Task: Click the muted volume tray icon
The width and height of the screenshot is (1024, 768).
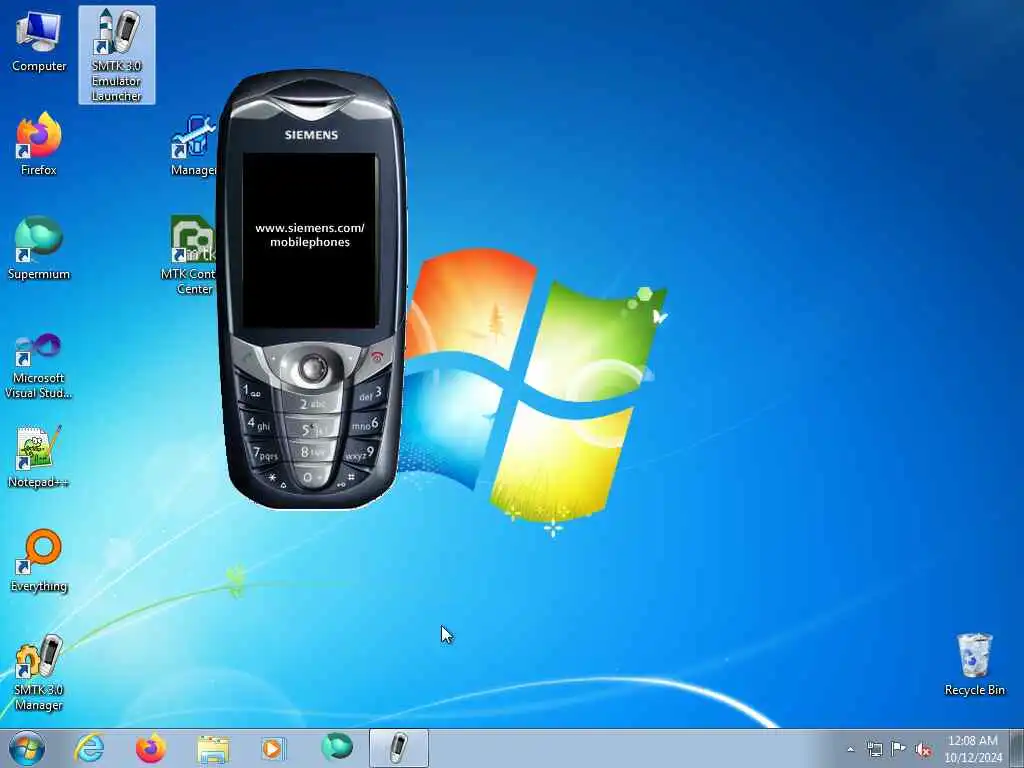Action: point(923,750)
